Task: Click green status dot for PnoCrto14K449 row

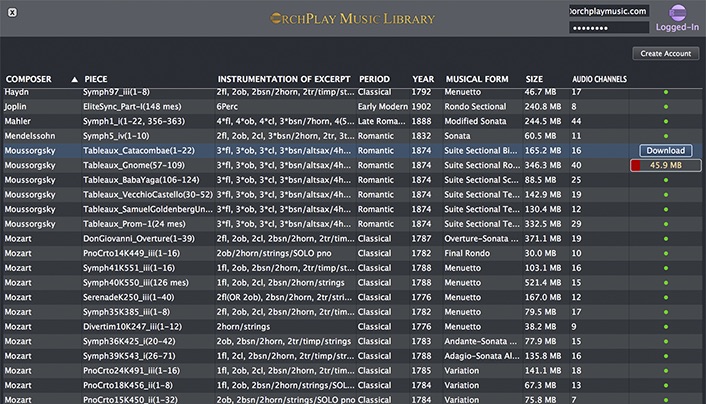Action: [666, 254]
